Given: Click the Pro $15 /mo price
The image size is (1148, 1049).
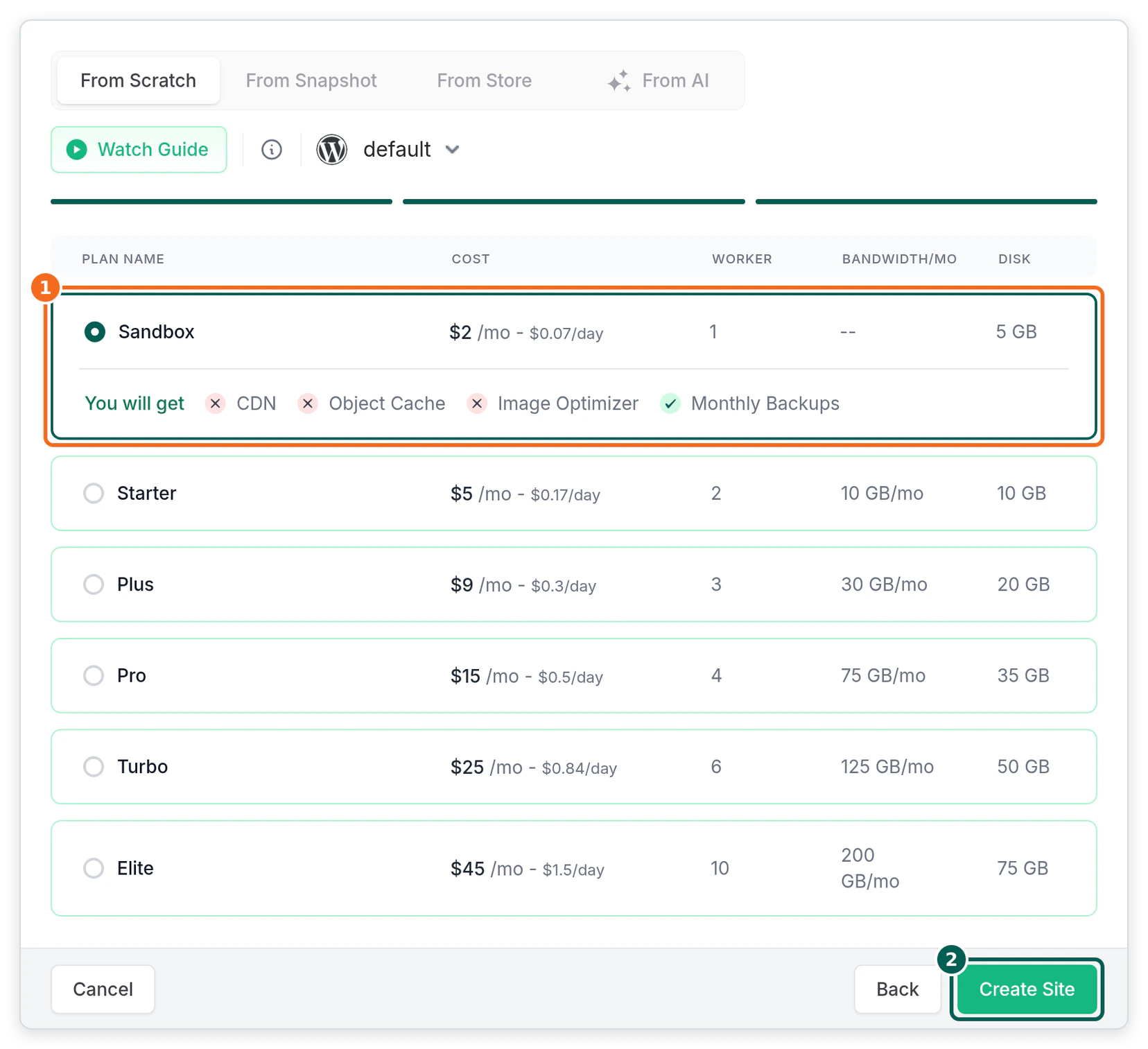Looking at the screenshot, I should (485, 676).
